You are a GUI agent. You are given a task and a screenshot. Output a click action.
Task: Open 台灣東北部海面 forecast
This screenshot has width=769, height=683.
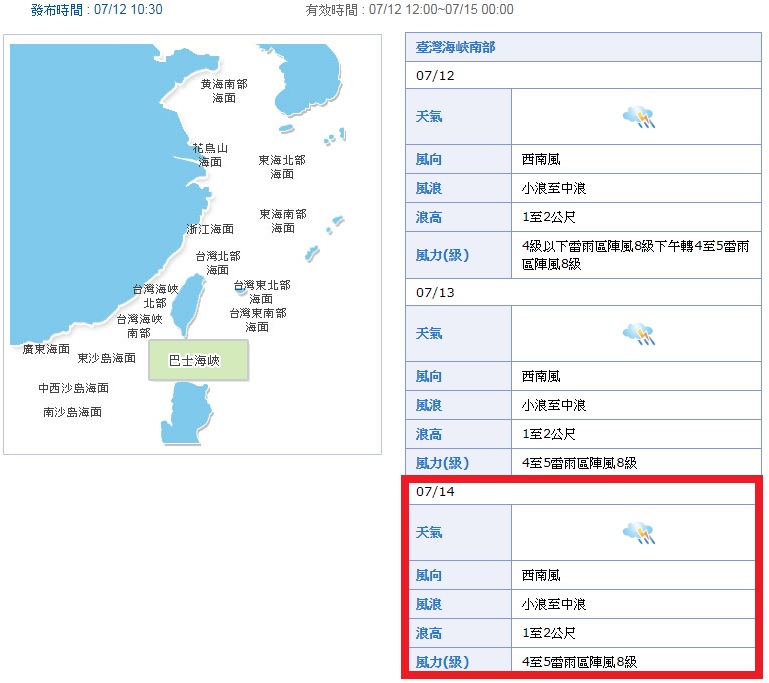click(261, 292)
